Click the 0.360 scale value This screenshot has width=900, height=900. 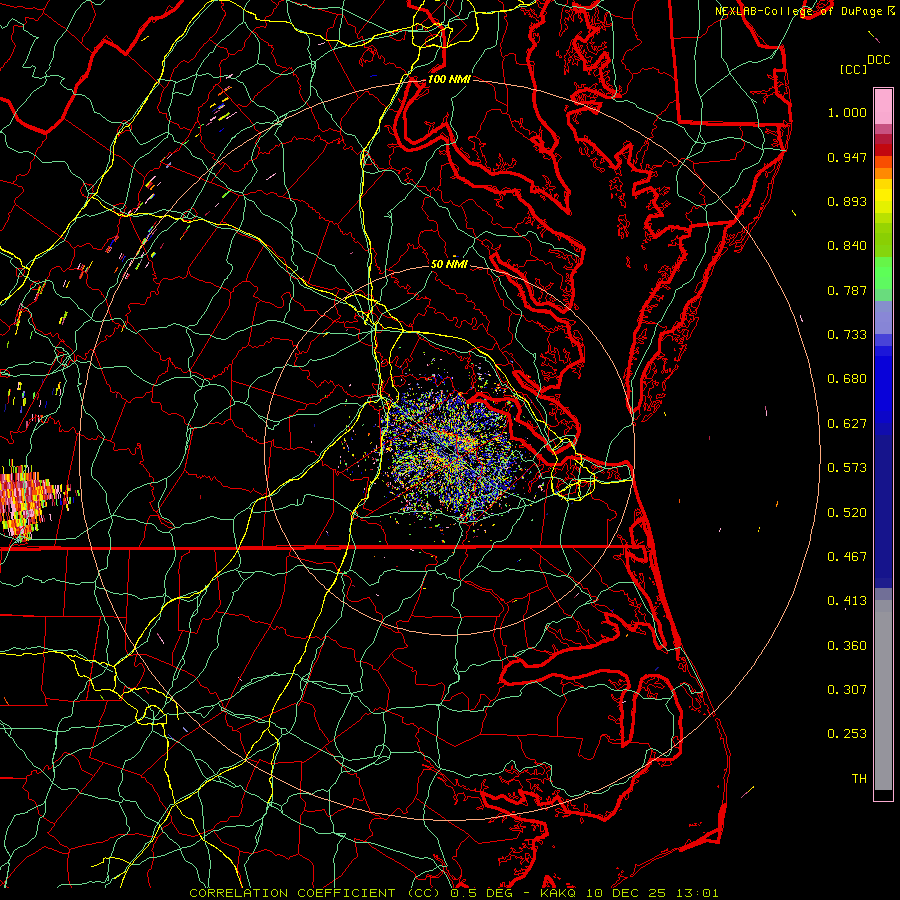pos(847,646)
